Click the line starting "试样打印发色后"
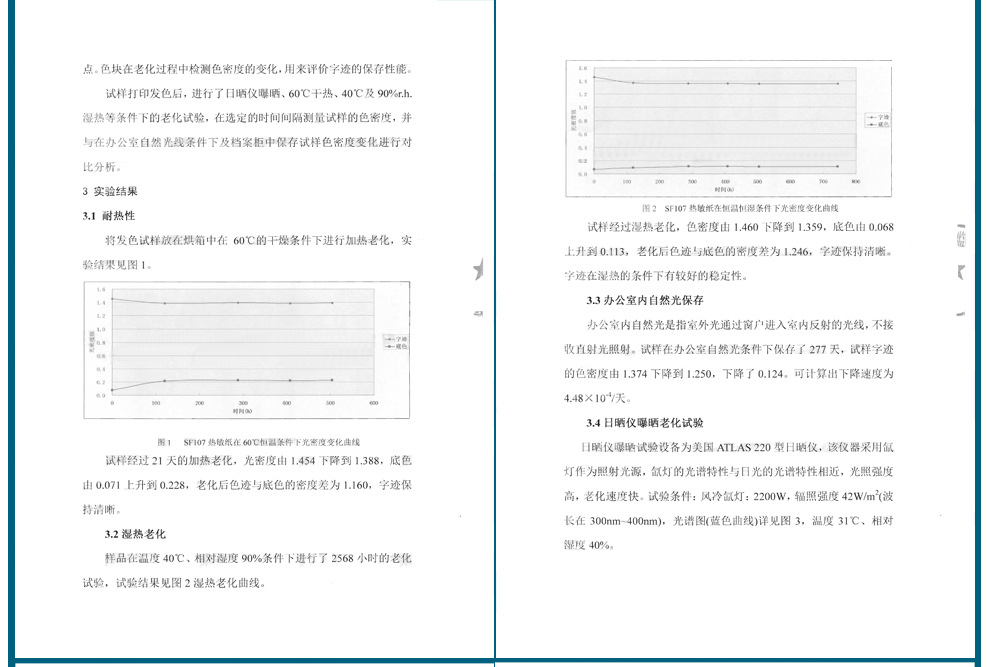 pos(259,93)
